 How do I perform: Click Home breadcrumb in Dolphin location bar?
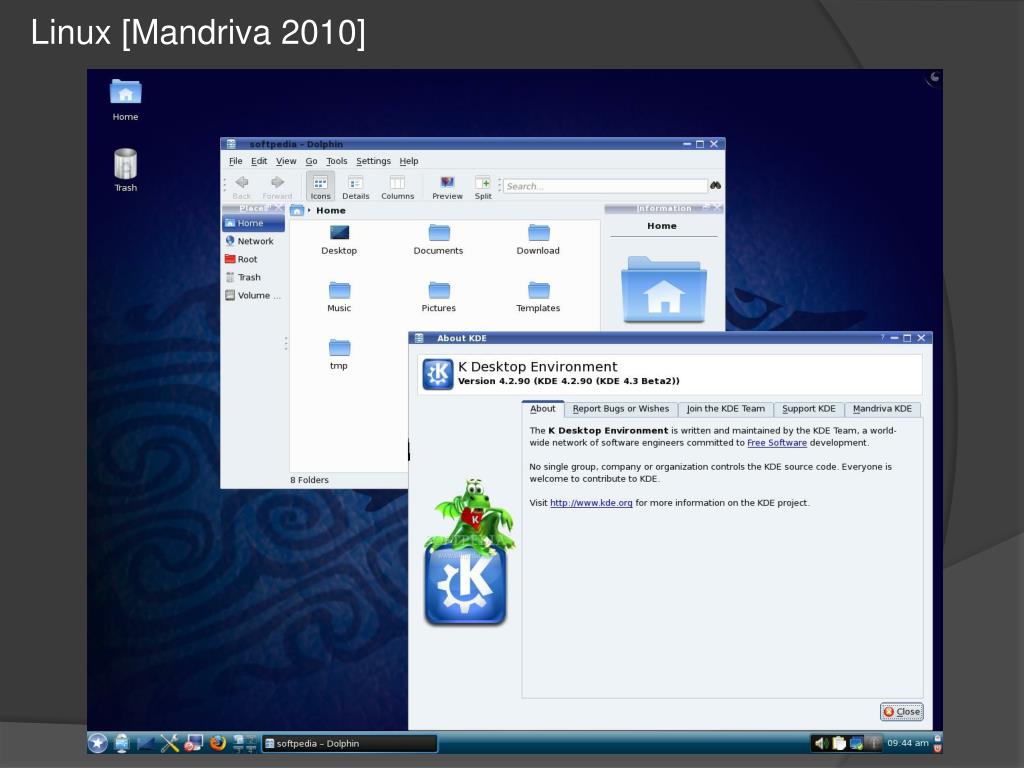pyautogui.click(x=331, y=210)
